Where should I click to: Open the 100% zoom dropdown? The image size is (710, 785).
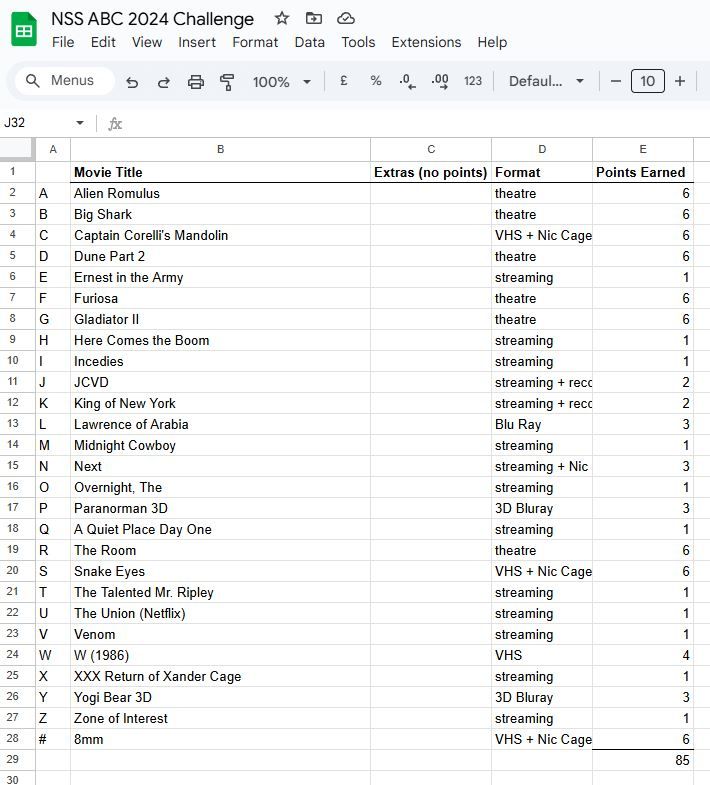281,82
